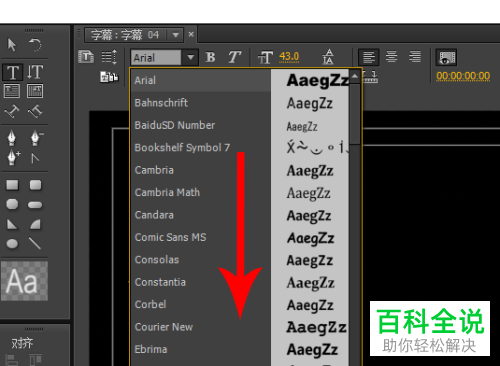Pick the Constantia font entry
This screenshot has width=500, height=366.
pyautogui.click(x=201, y=282)
